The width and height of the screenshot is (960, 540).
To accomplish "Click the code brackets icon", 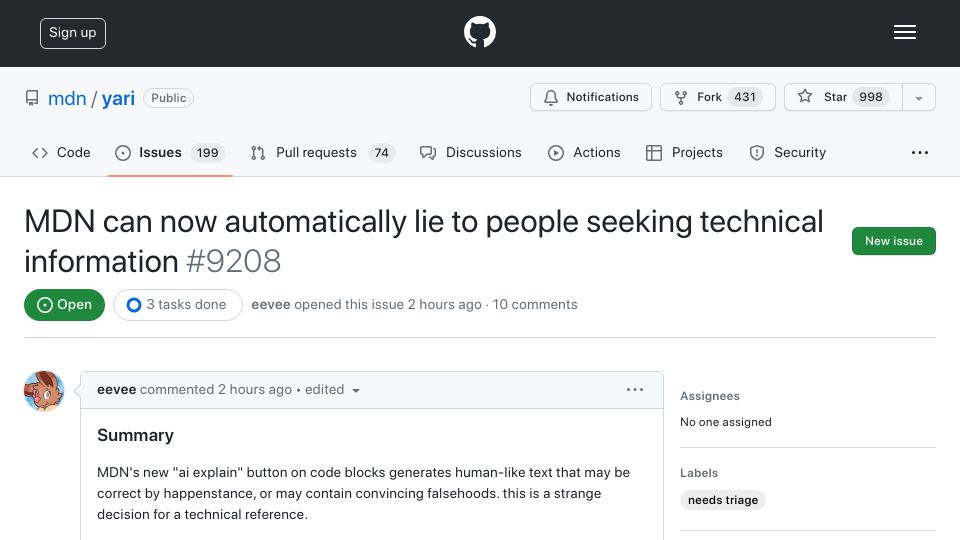I will pos(40,153).
